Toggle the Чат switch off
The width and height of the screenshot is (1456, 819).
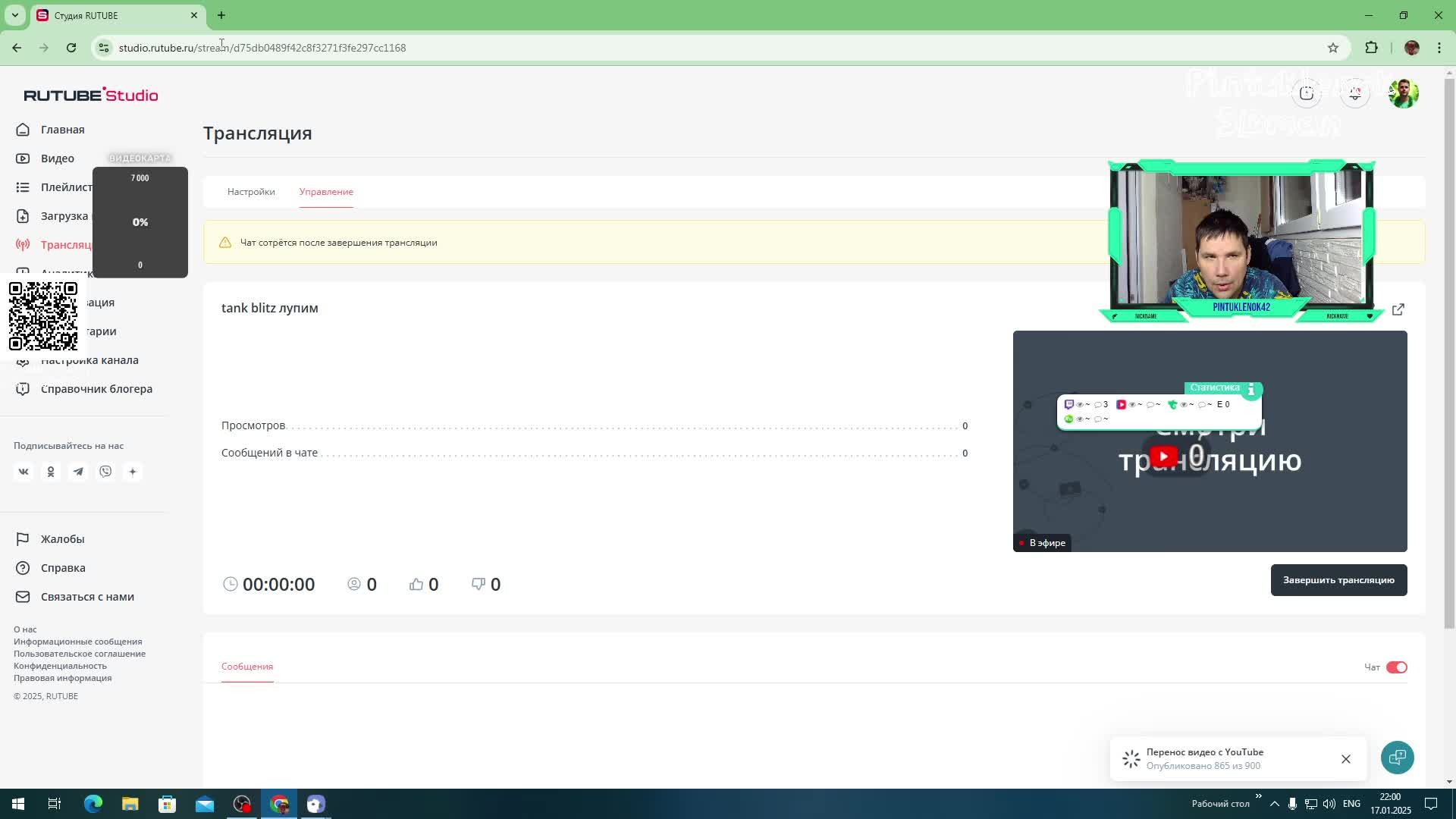click(1396, 667)
